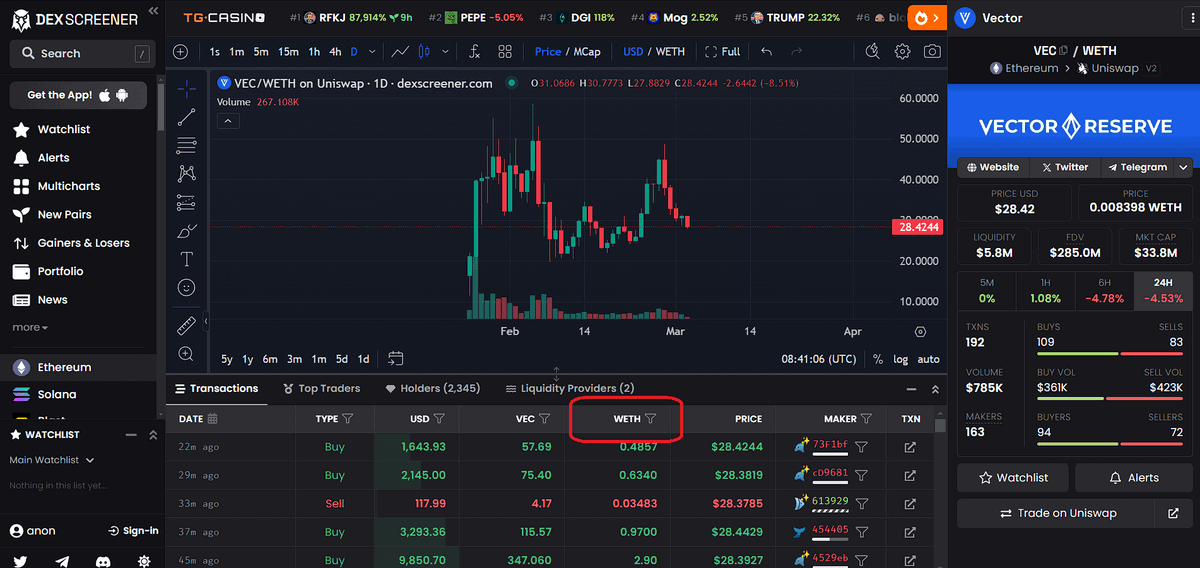
Task: Open the date column calendar filter
Action: click(212, 419)
